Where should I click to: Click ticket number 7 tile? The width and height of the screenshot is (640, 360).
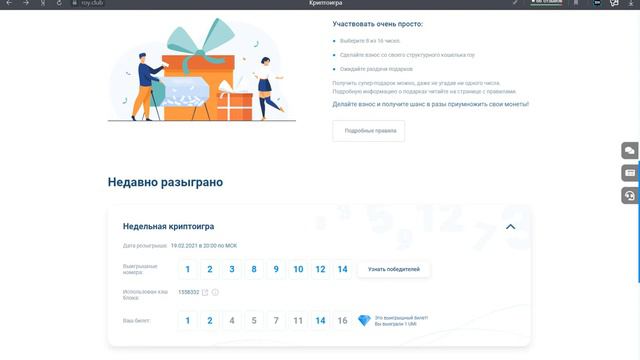276,321
